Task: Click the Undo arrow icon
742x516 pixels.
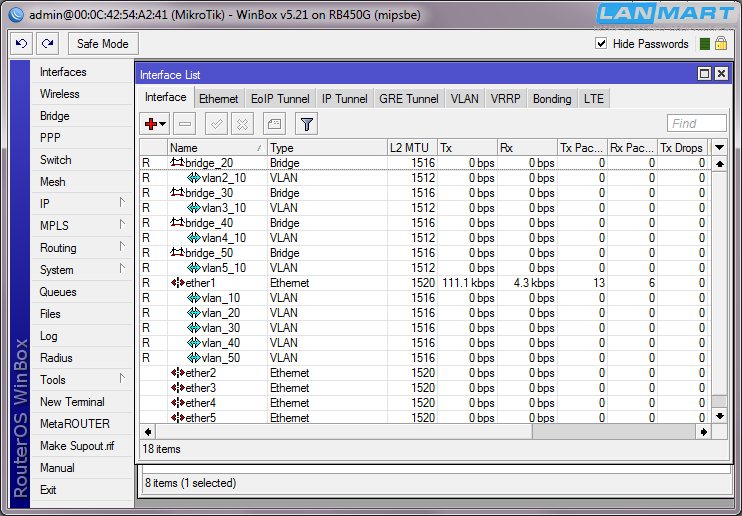Action: click(21, 44)
